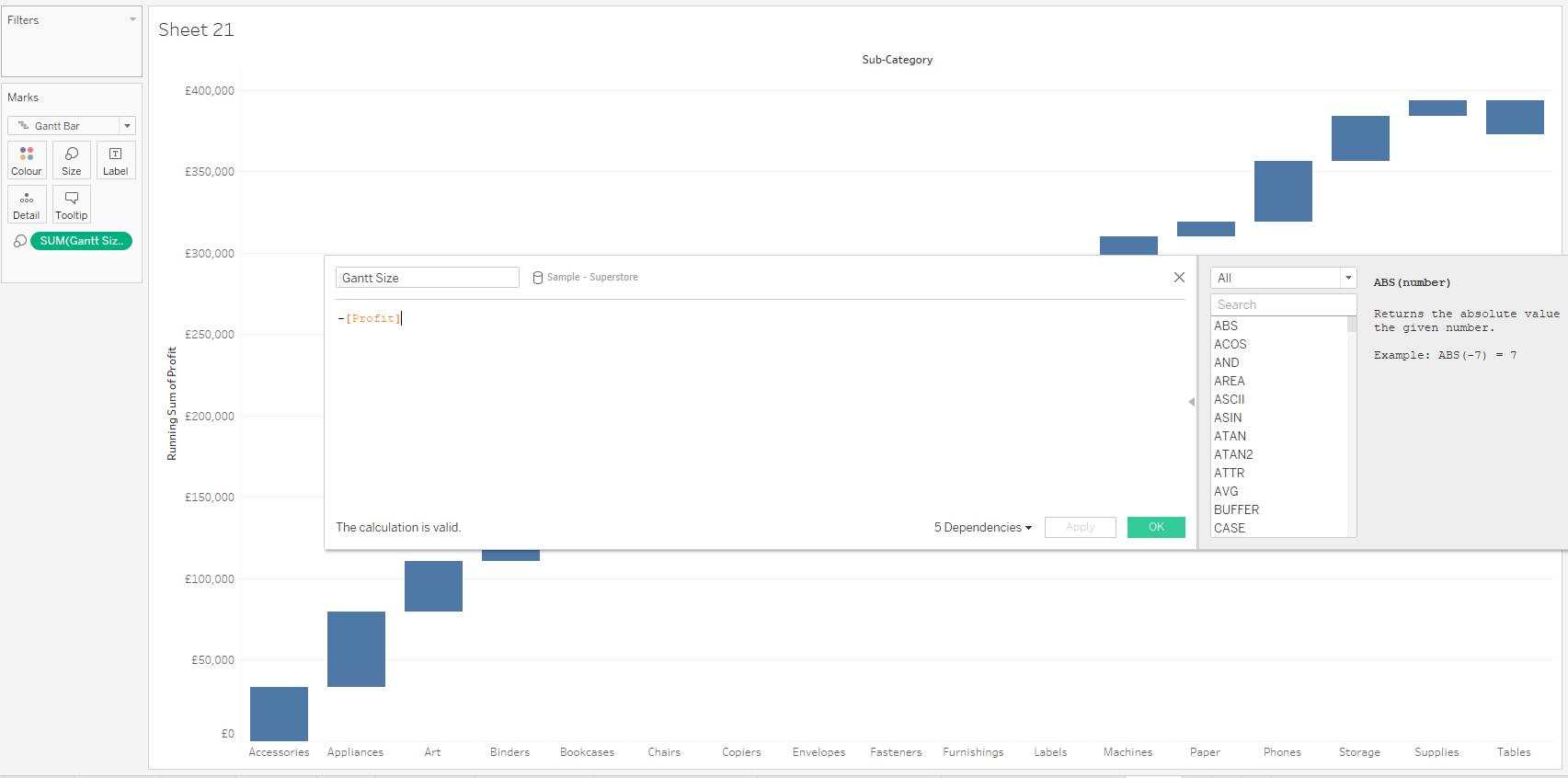Close the calculation editor dialog
1568x778 pixels.
point(1179,278)
